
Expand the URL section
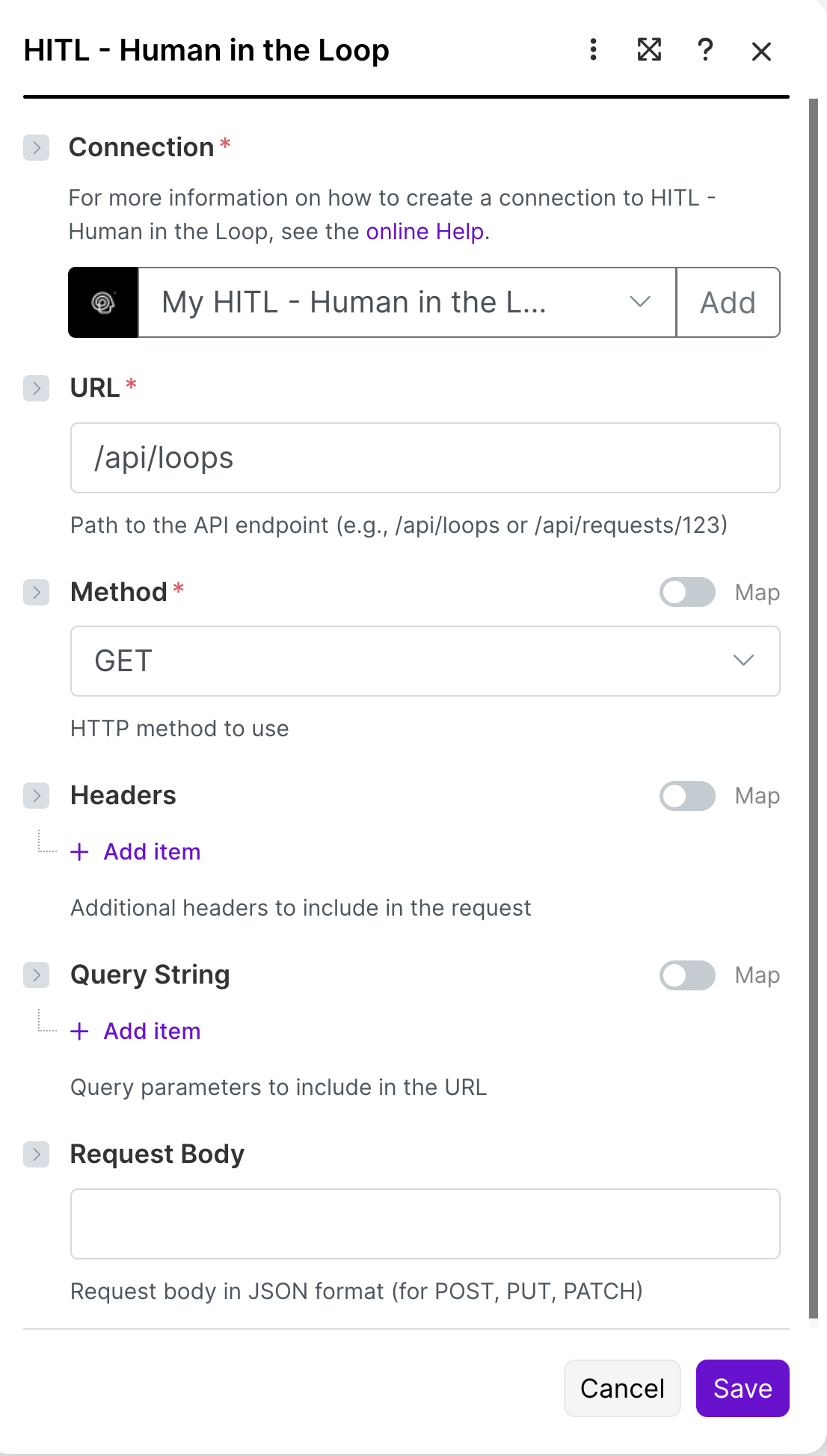coord(36,388)
